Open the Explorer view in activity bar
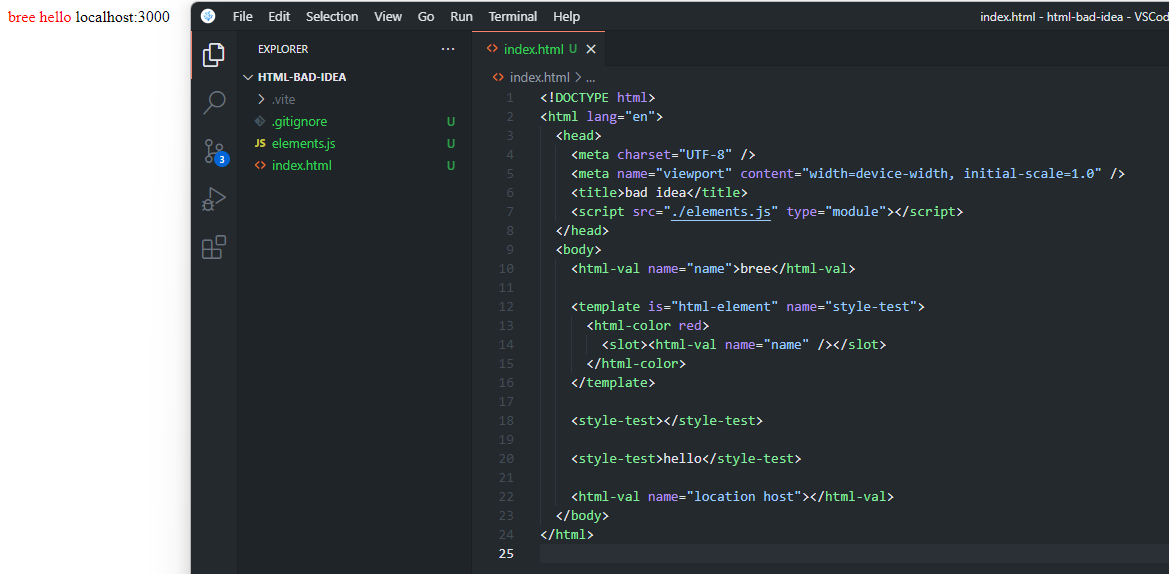This screenshot has height=574, width=1169. pos(214,54)
